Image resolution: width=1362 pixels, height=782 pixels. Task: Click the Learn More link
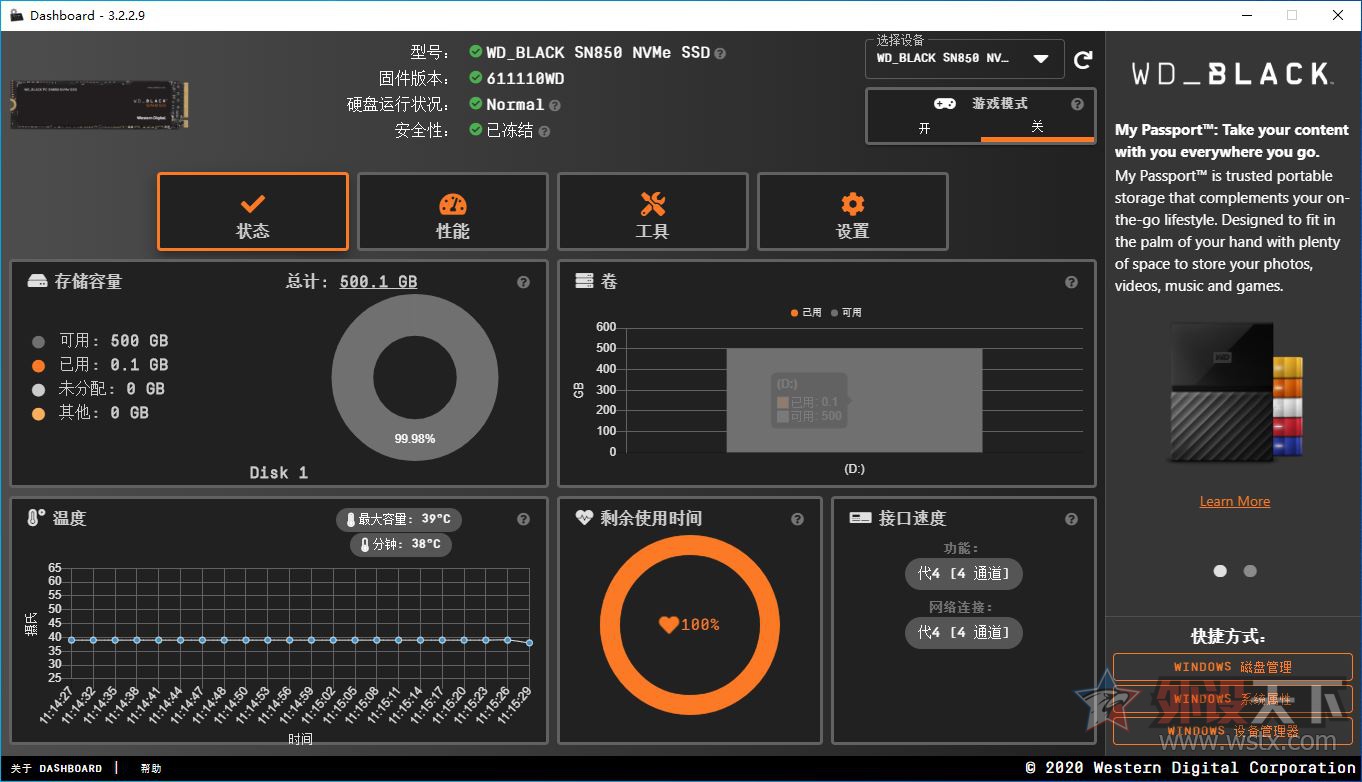coord(1234,500)
